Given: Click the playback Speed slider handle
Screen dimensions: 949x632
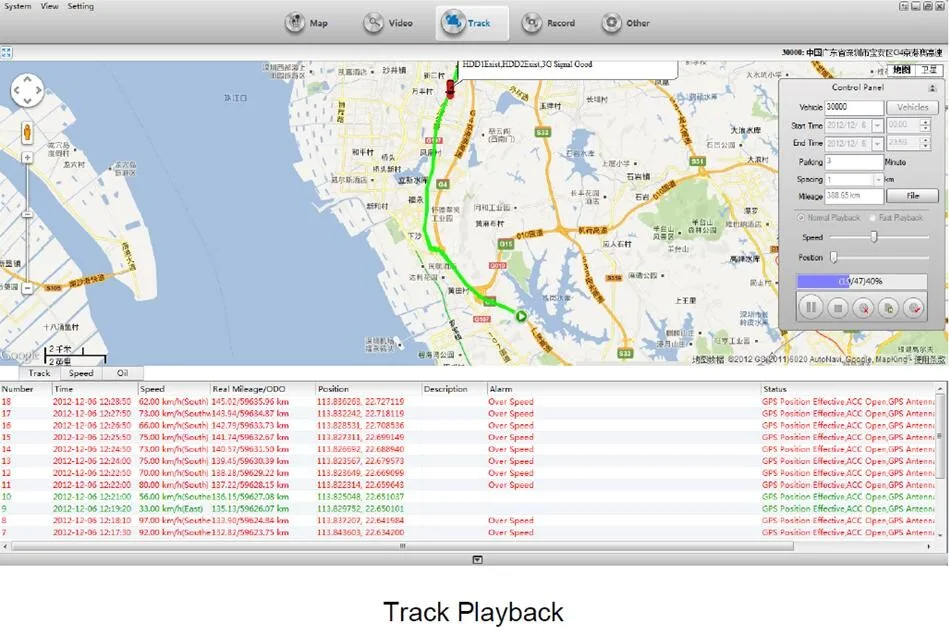Looking at the screenshot, I should (874, 237).
